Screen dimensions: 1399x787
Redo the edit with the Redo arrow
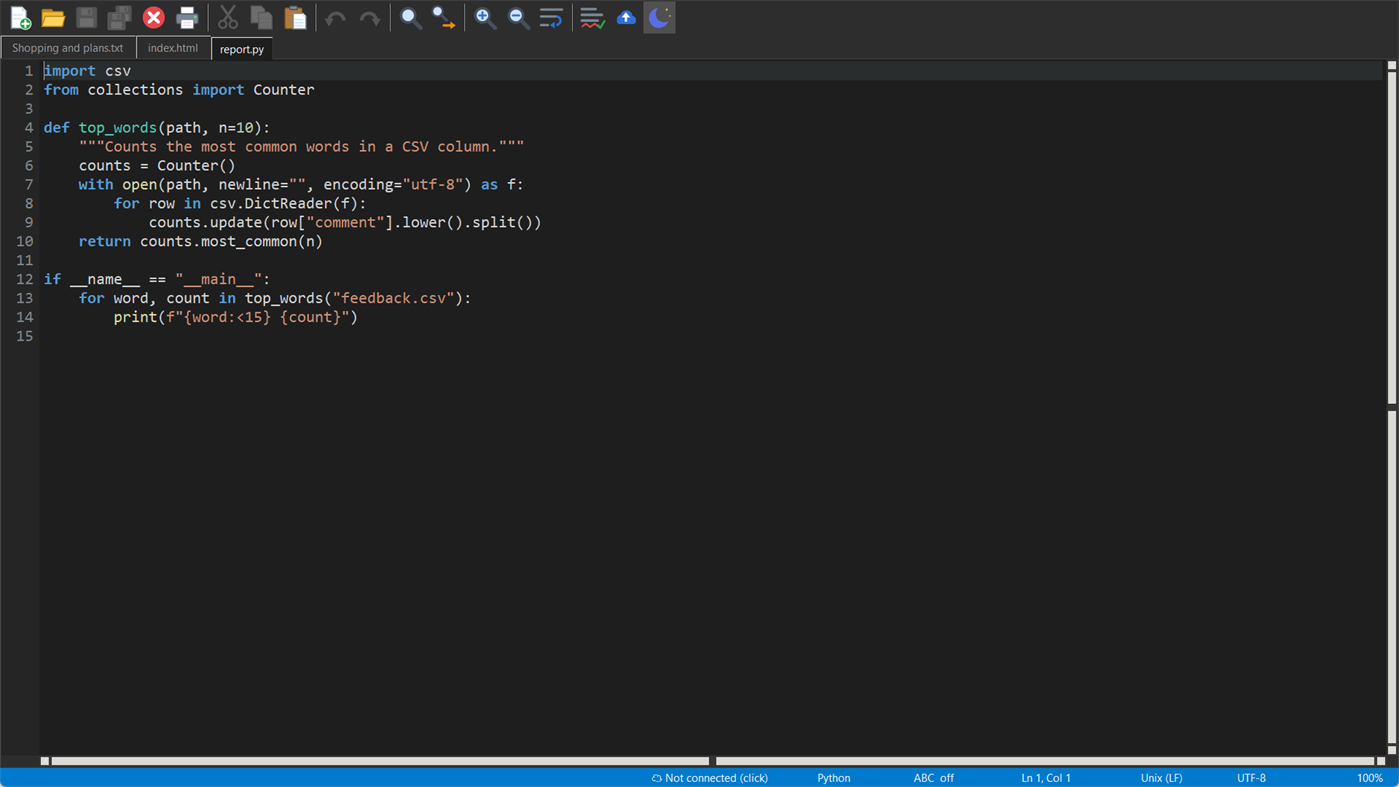[x=370, y=18]
